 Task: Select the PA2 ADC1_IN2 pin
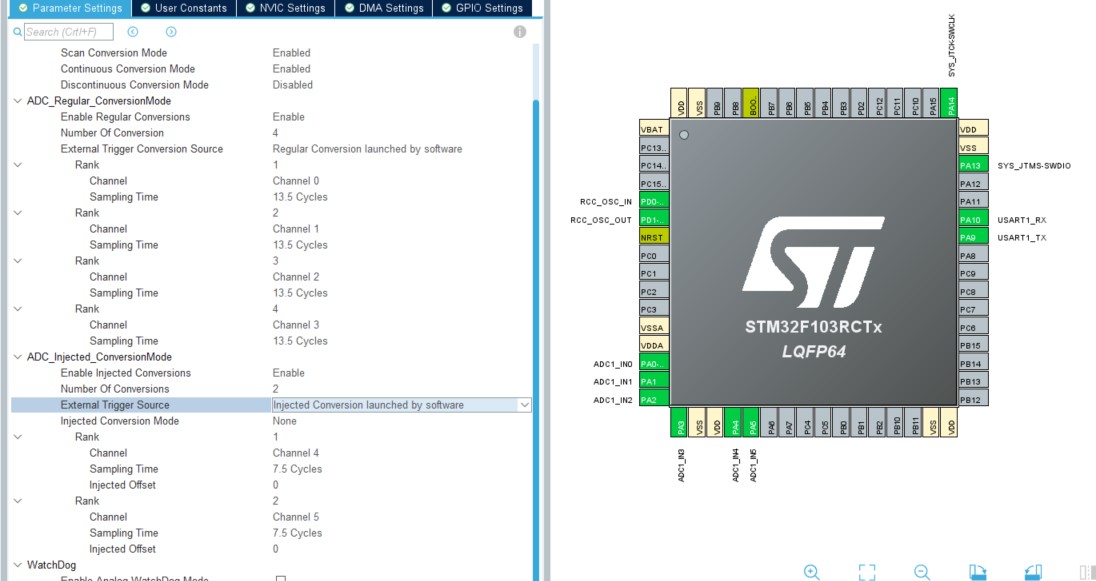654,400
